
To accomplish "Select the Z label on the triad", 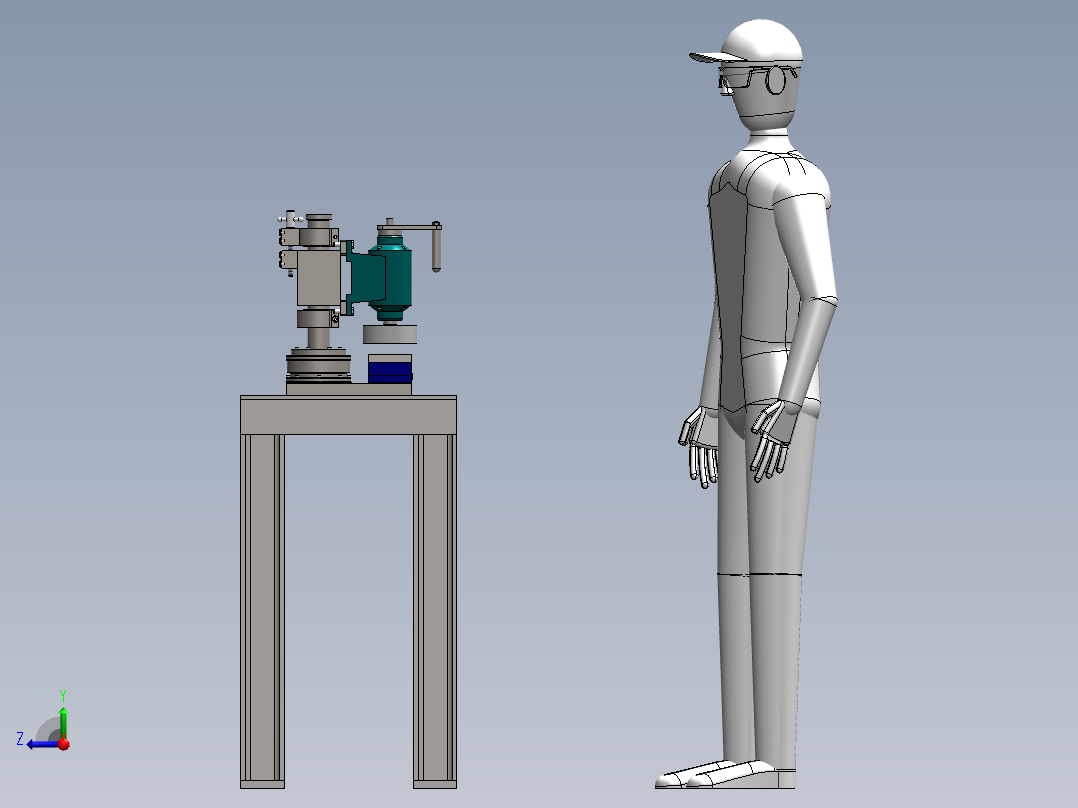I will (20, 739).
